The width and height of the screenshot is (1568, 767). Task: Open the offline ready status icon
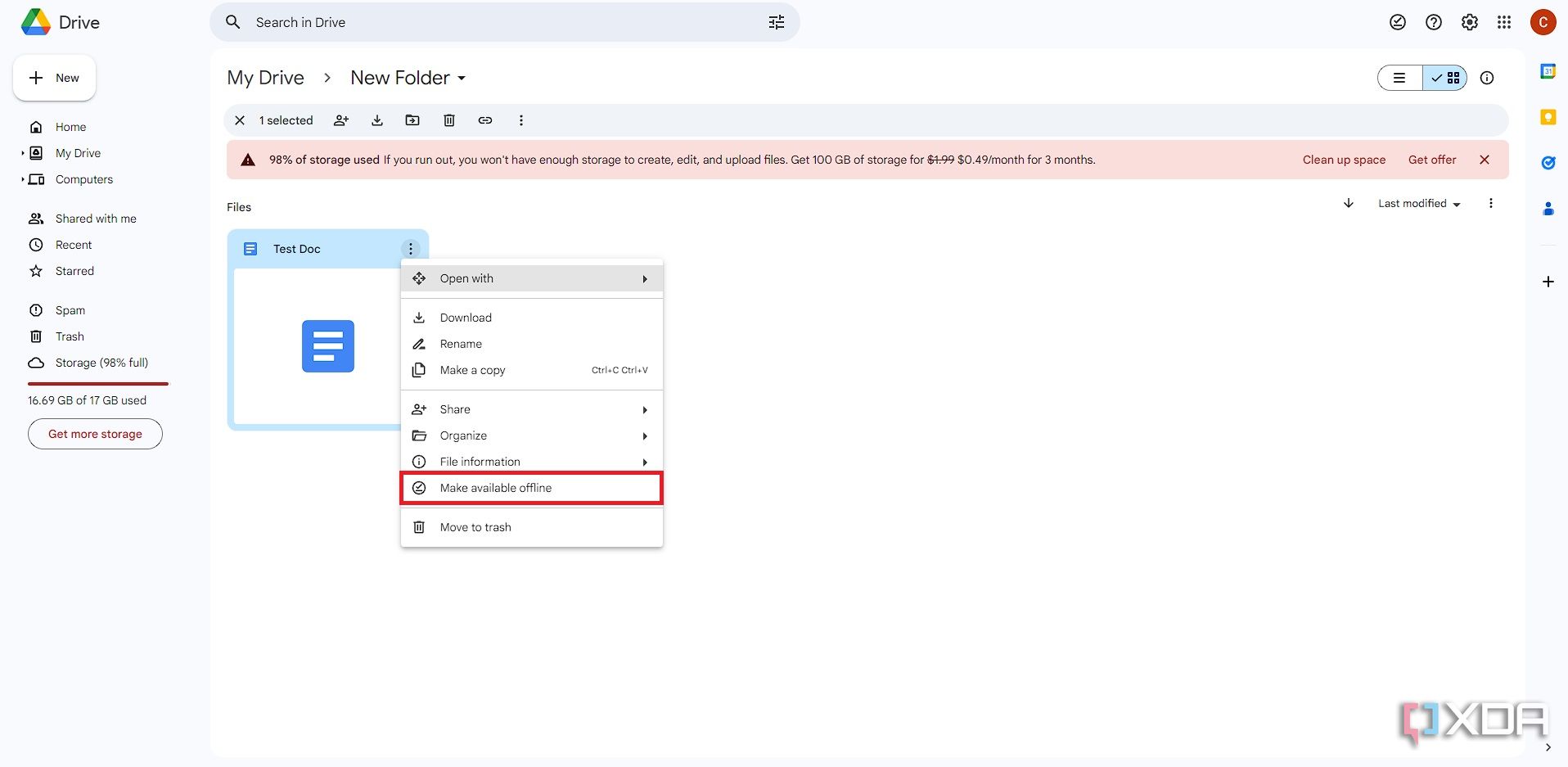1398,22
